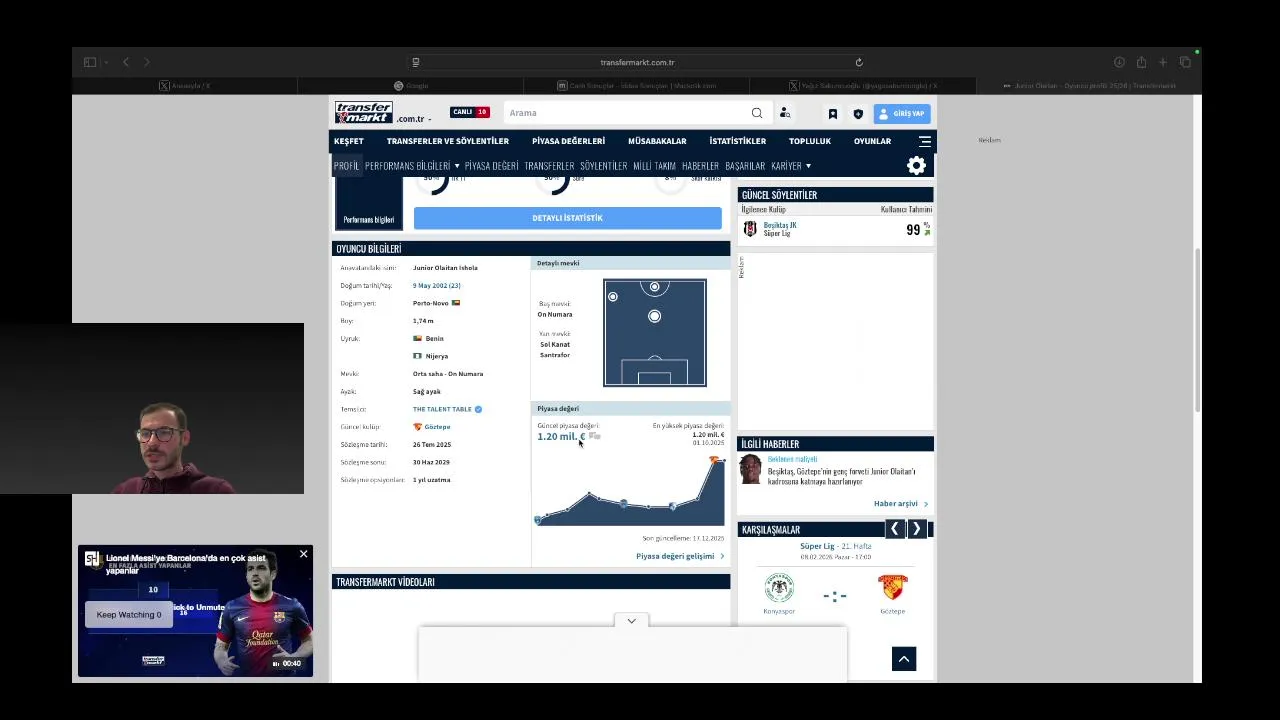Open the player detailed search icon

pyautogui.click(x=785, y=113)
